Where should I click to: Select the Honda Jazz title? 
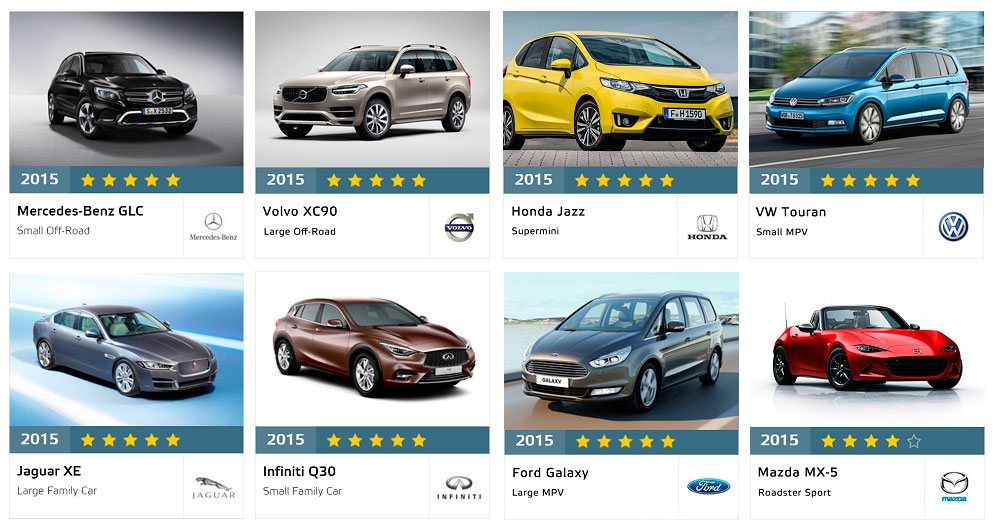click(548, 211)
